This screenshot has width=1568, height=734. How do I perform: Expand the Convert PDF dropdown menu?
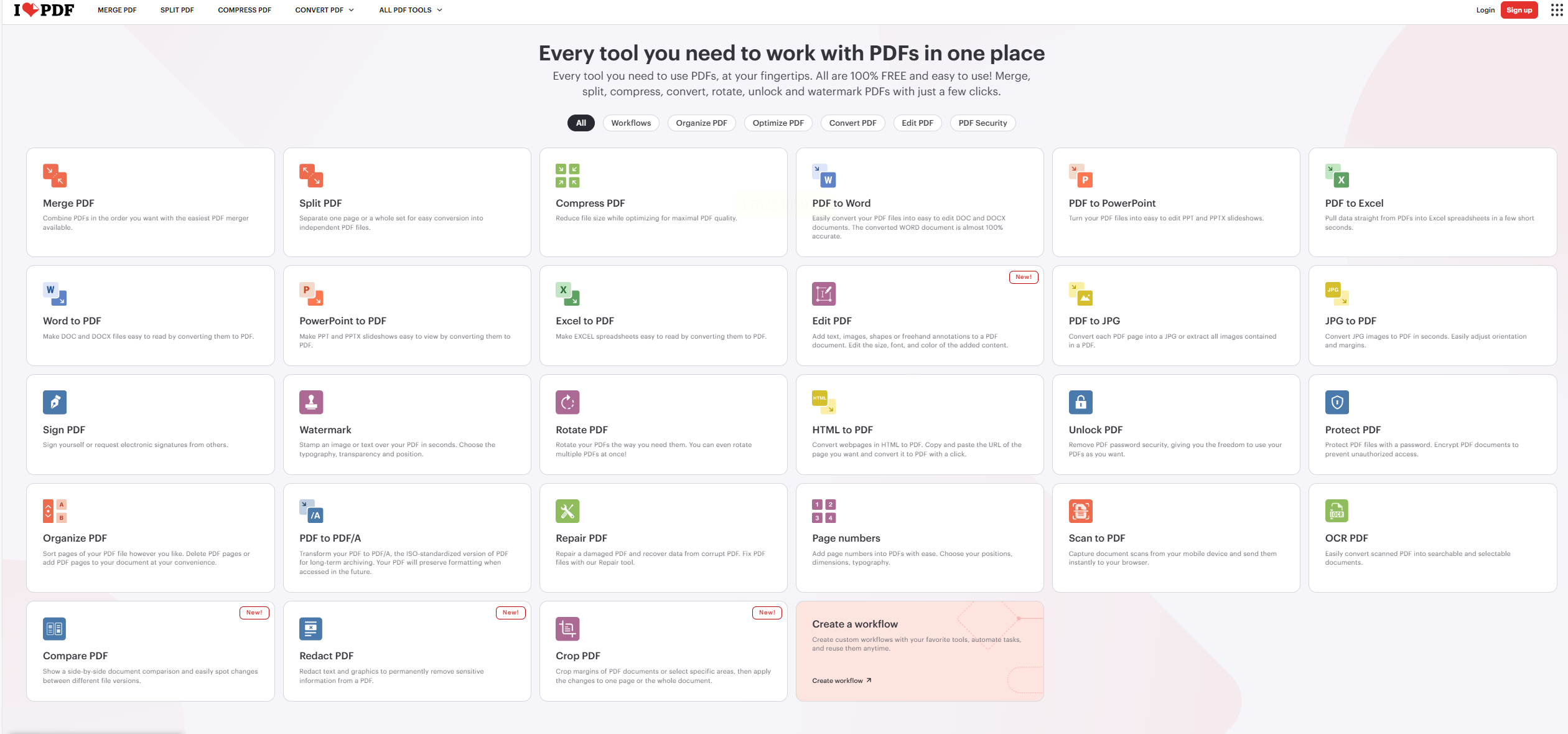pyautogui.click(x=324, y=10)
